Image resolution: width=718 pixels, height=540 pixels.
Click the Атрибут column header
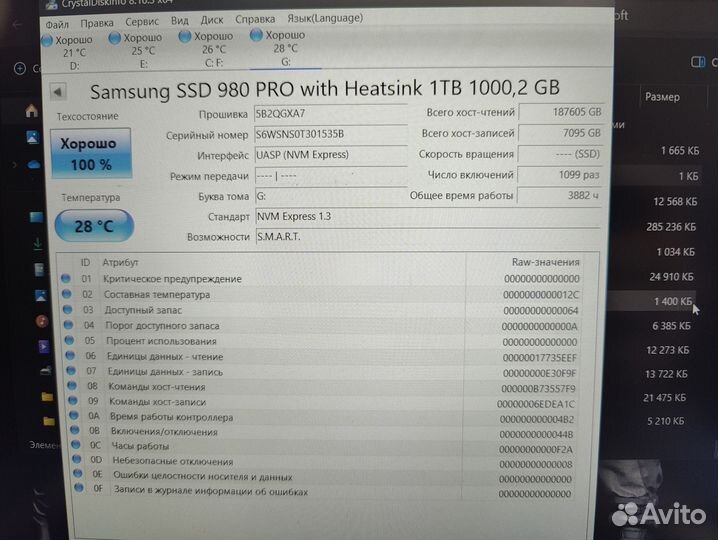pyautogui.click(x=120, y=262)
